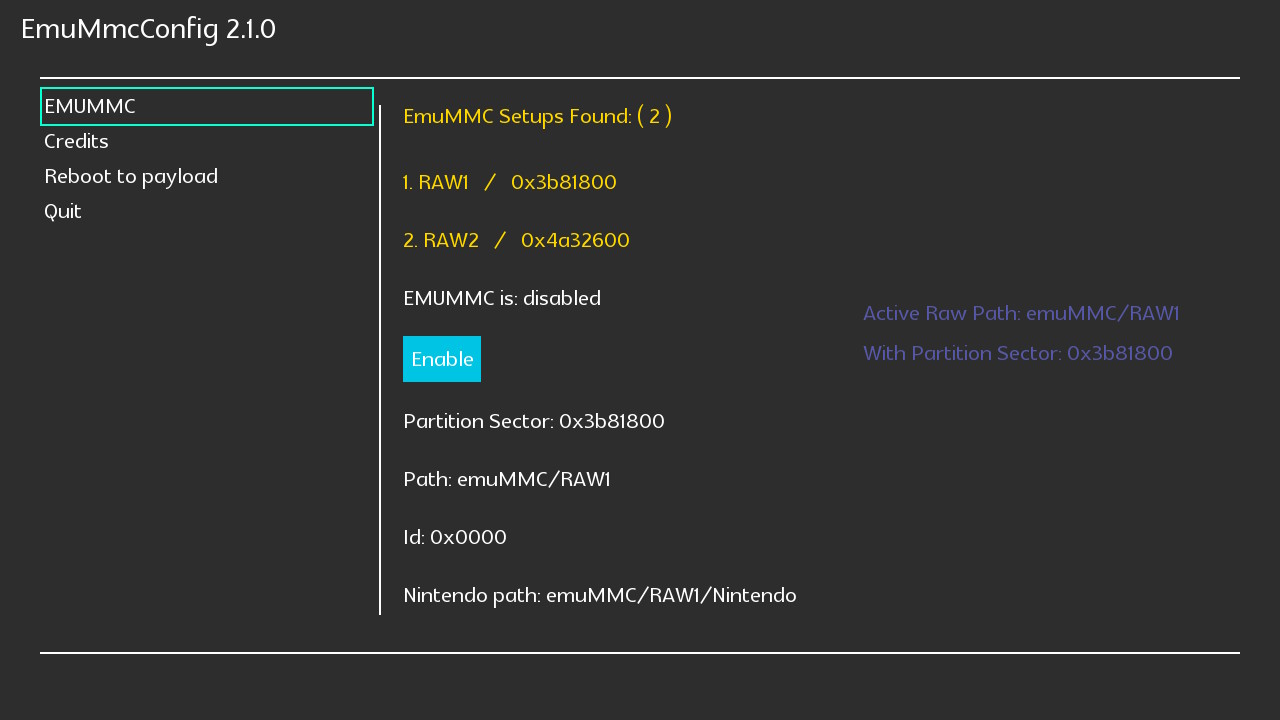Screen dimensions: 1280x720
Task: Select Quit in the sidebar
Action: pyautogui.click(x=63, y=212)
